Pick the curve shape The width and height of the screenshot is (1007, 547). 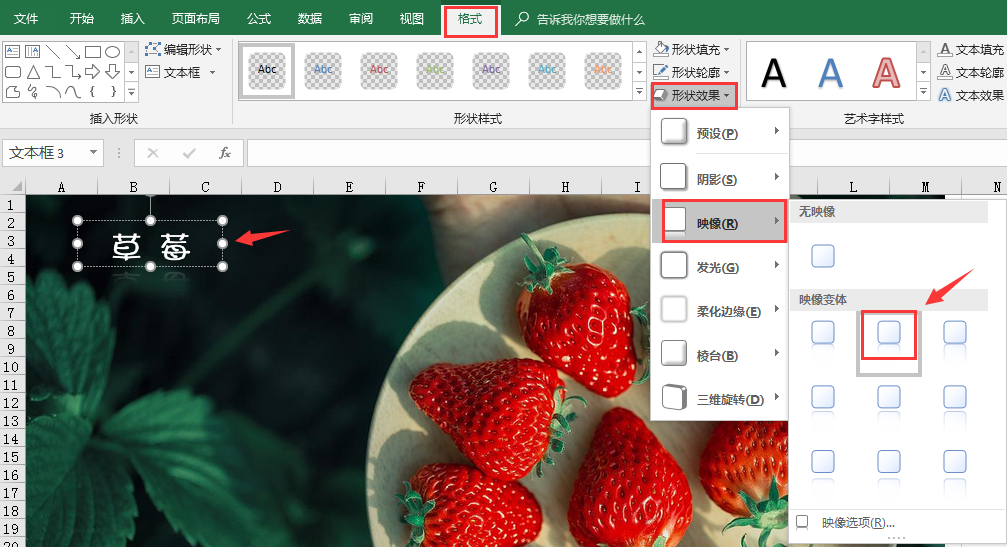(x=73, y=92)
